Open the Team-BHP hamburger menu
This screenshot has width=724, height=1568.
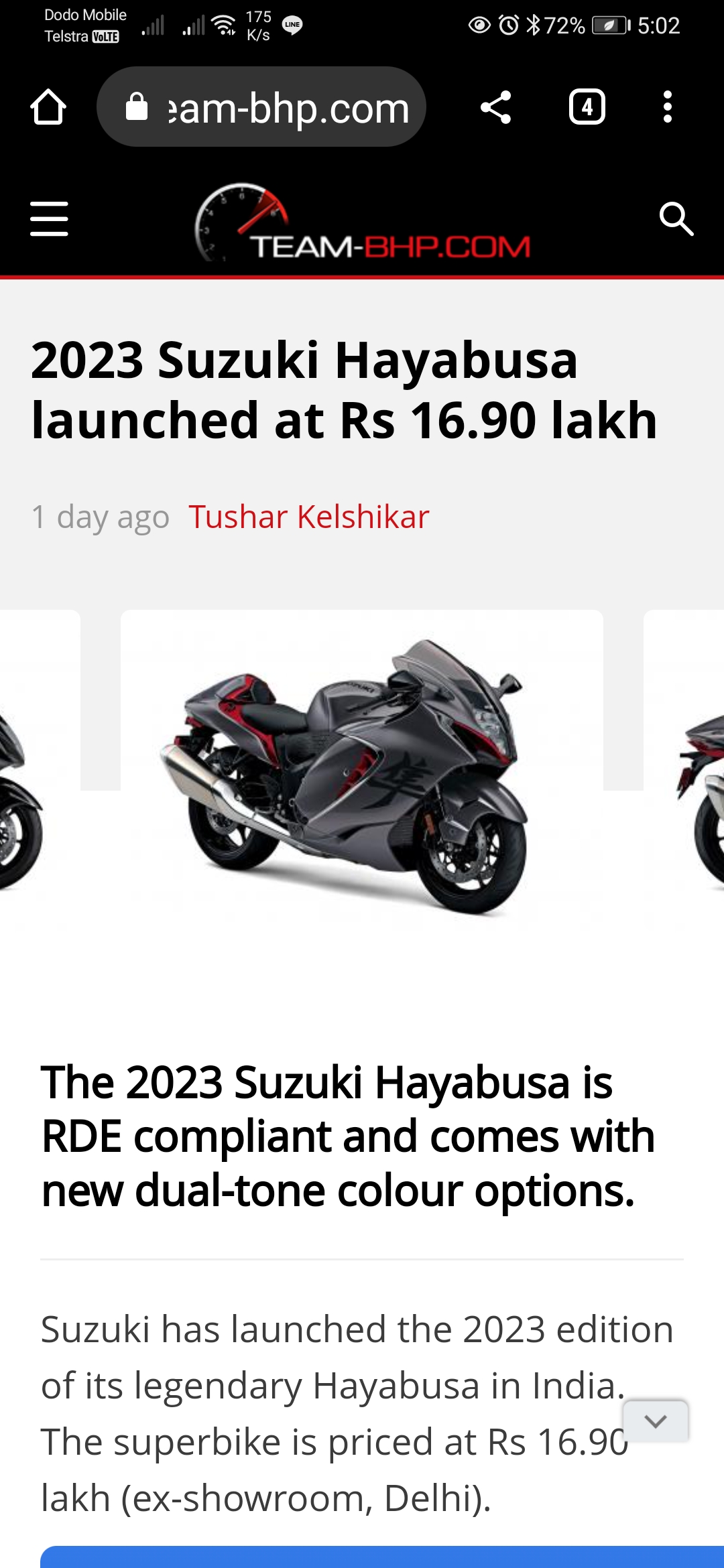pyautogui.click(x=49, y=219)
